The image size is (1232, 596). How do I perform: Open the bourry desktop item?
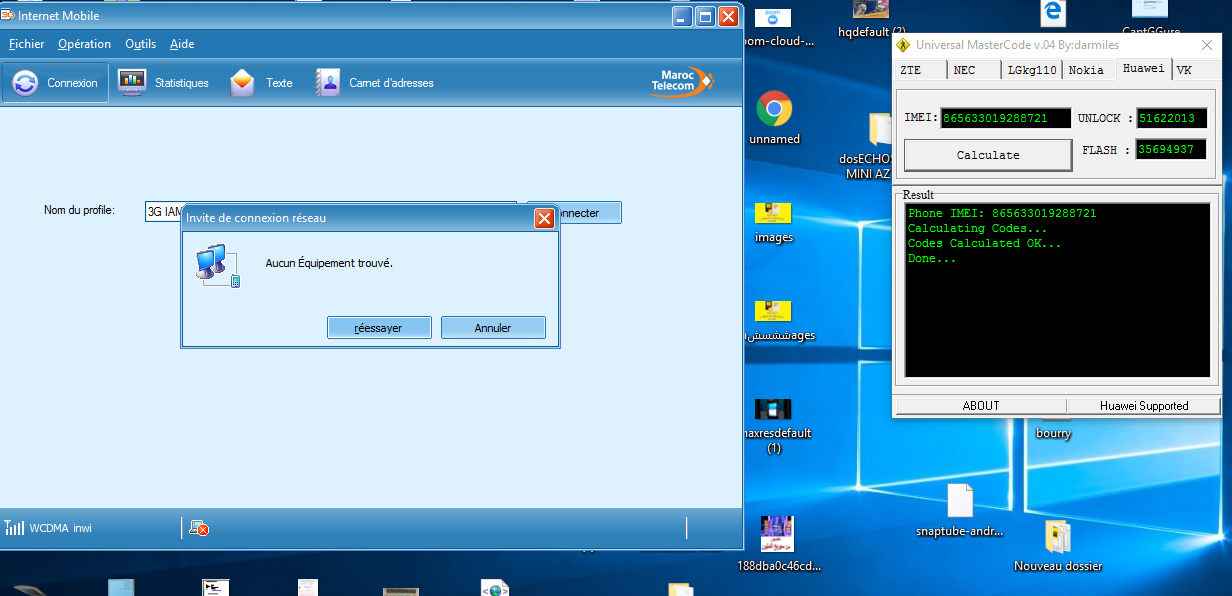1054,432
